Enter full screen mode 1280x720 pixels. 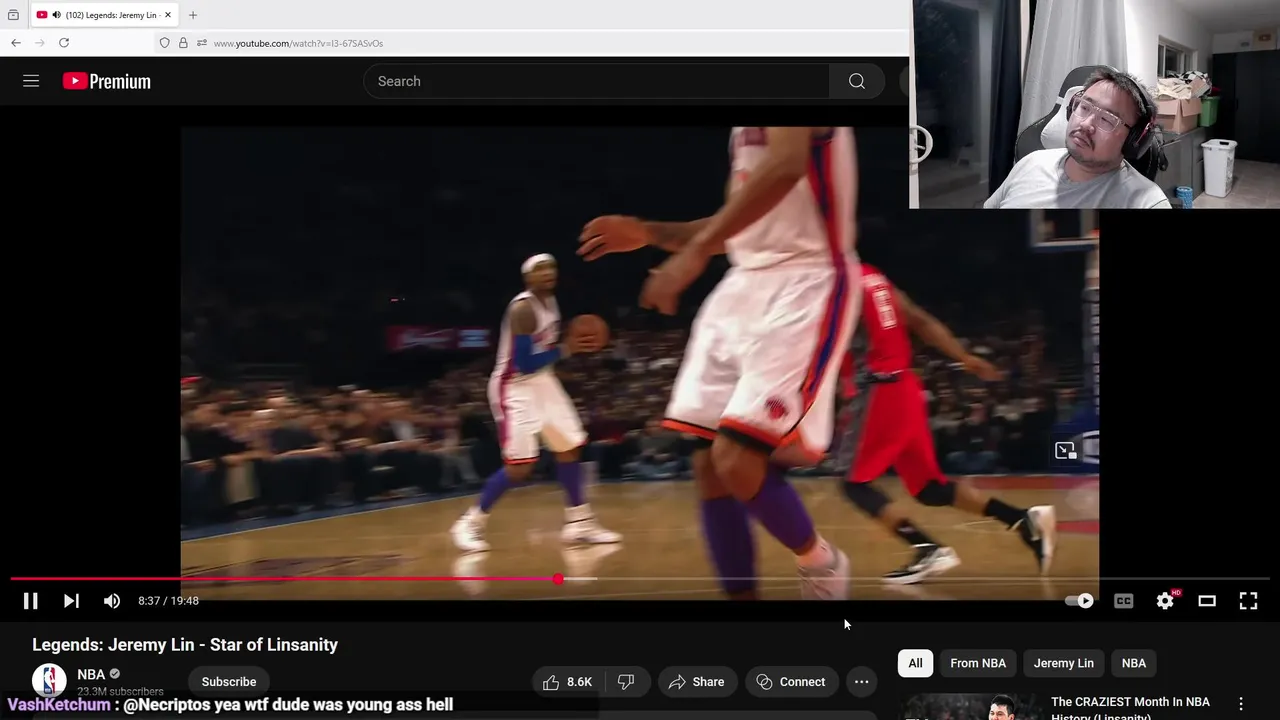click(1248, 601)
